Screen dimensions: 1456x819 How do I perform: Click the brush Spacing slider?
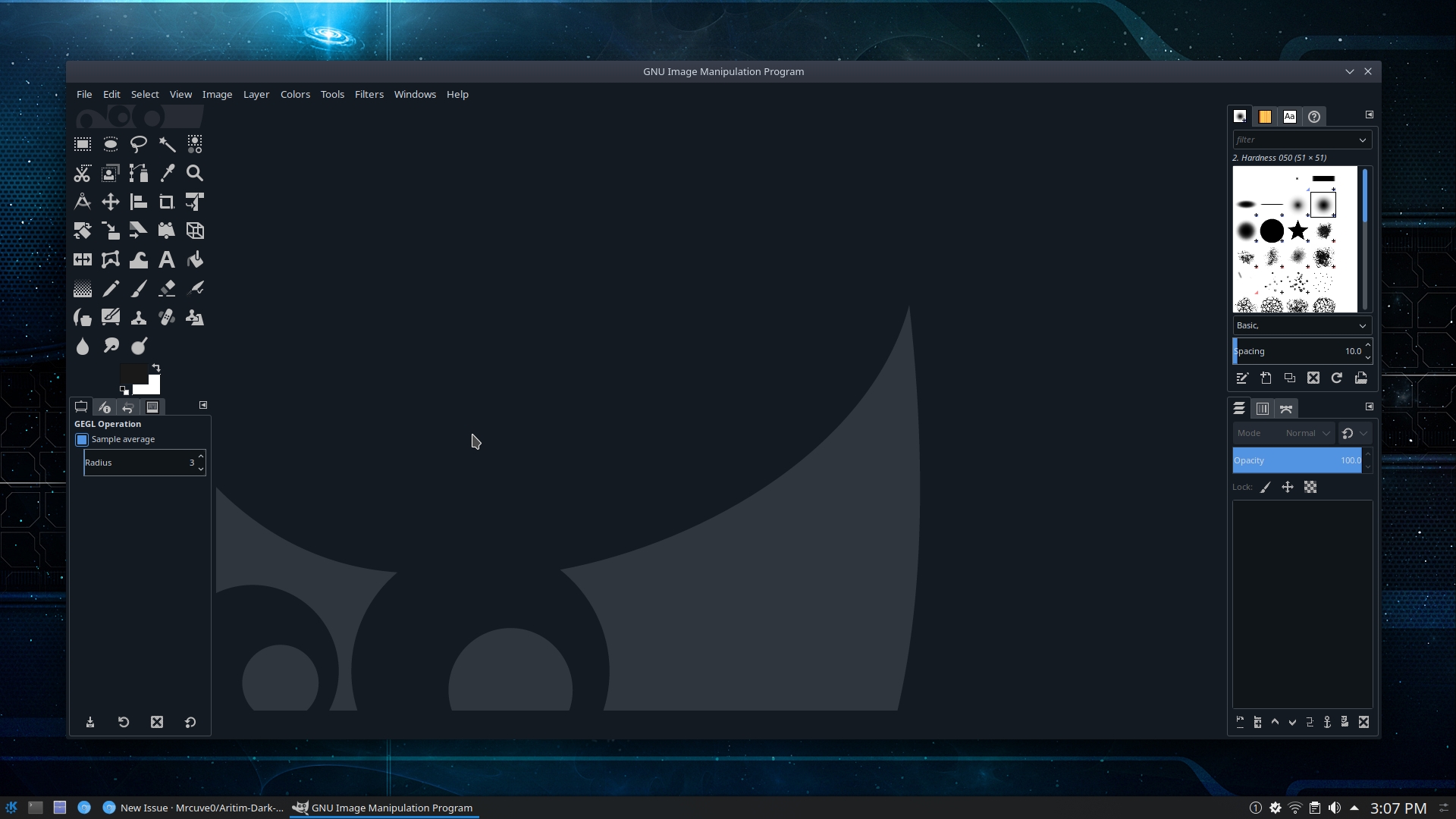(x=1298, y=351)
